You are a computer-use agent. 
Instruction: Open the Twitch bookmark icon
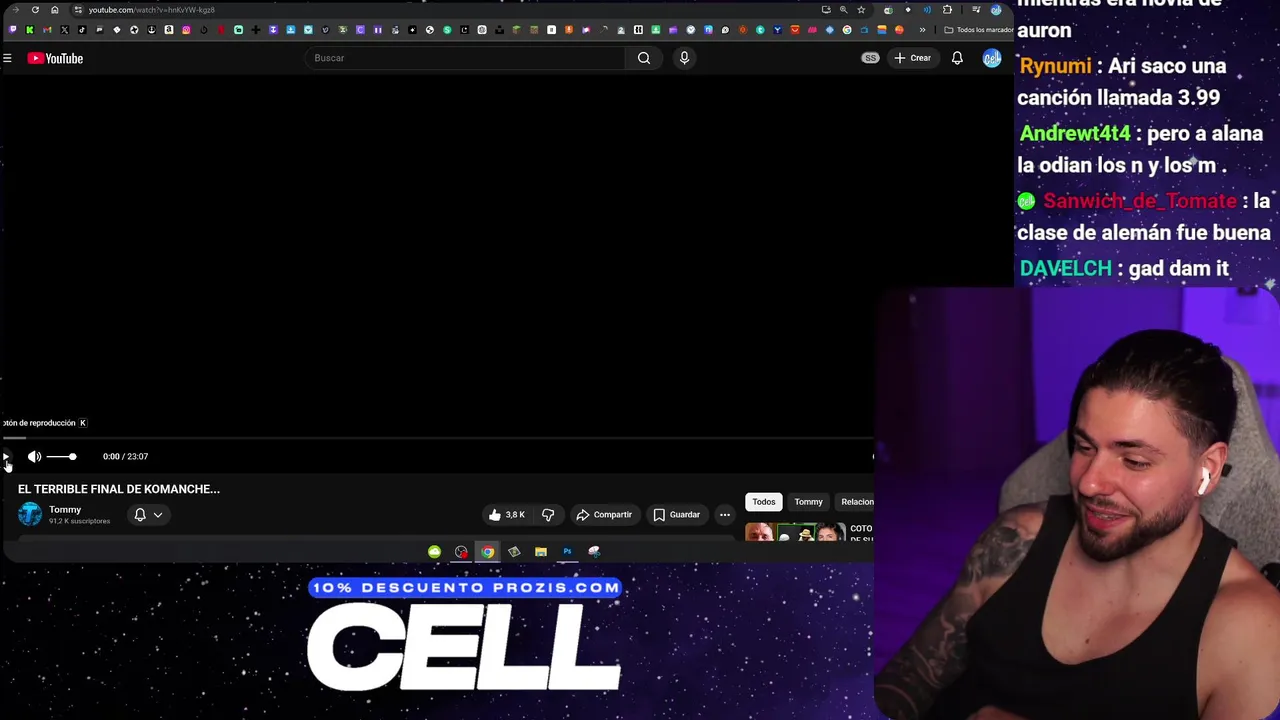(x=12, y=30)
